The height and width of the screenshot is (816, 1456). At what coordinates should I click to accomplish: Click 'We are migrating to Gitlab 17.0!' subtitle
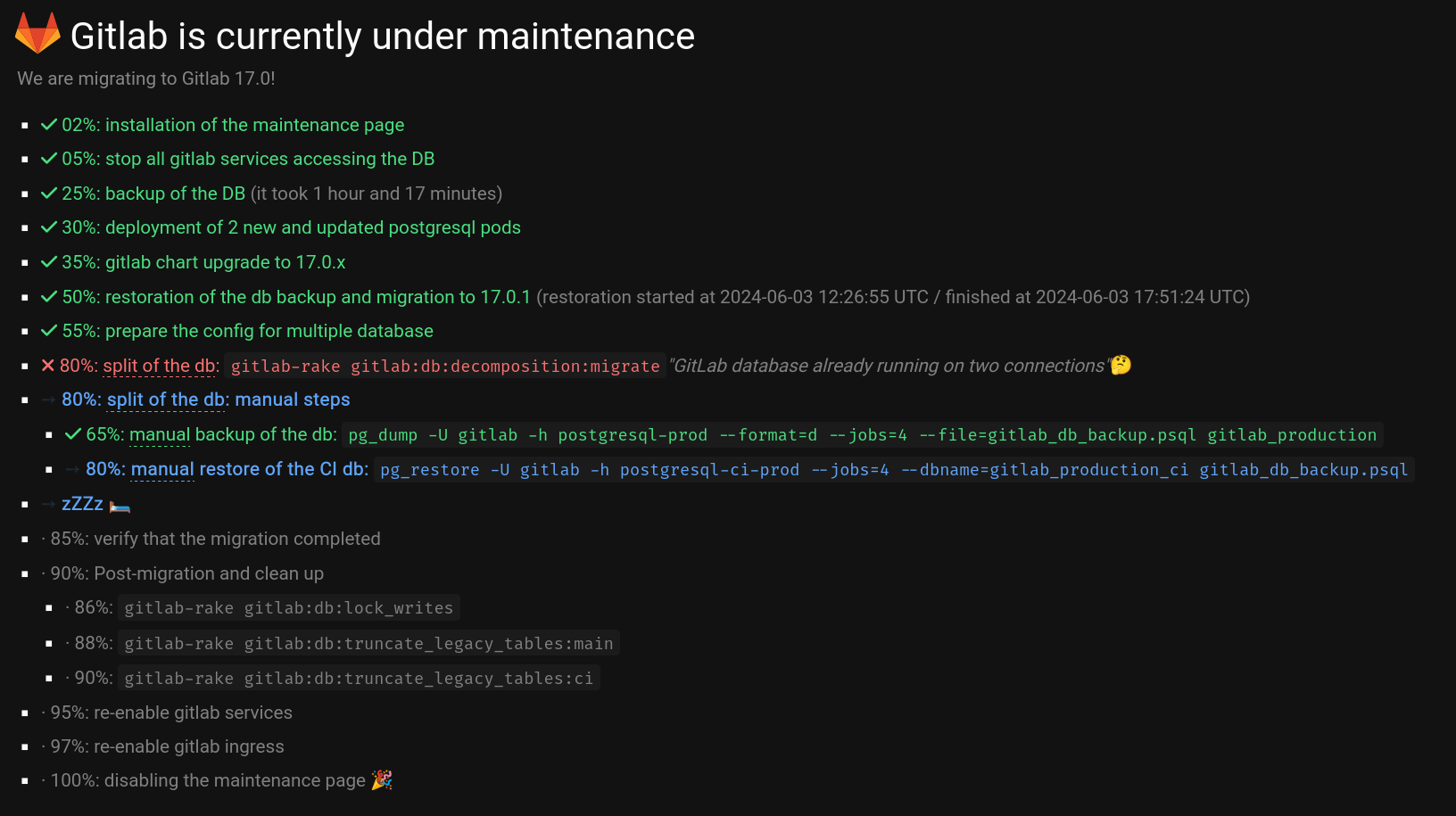click(146, 78)
